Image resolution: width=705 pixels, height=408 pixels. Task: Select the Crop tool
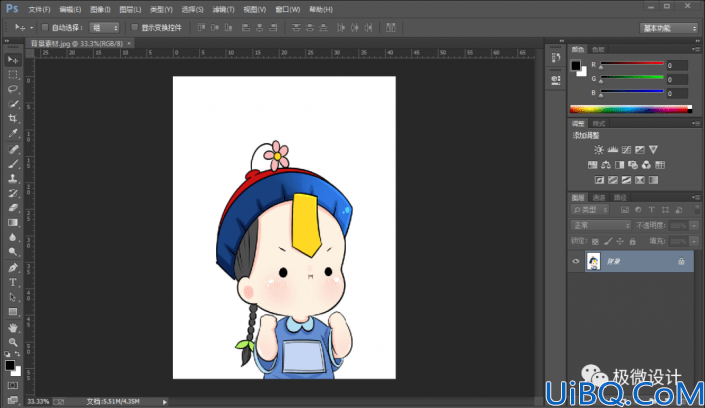point(13,118)
